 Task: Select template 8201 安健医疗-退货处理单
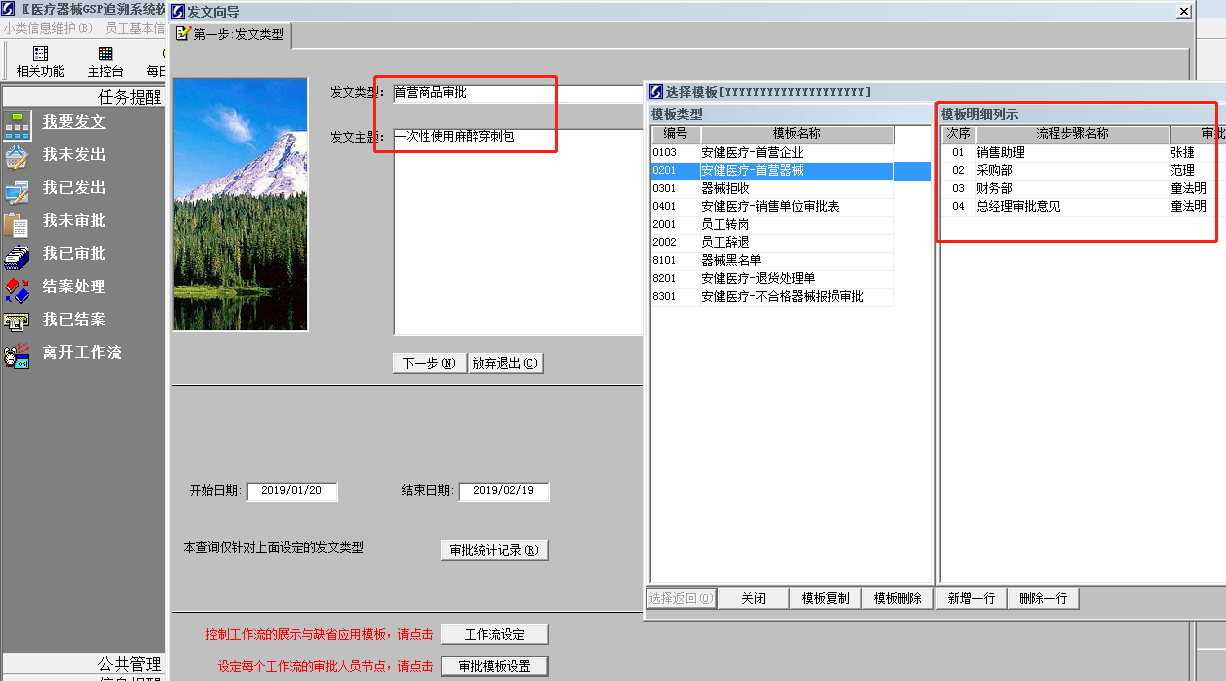click(772, 279)
